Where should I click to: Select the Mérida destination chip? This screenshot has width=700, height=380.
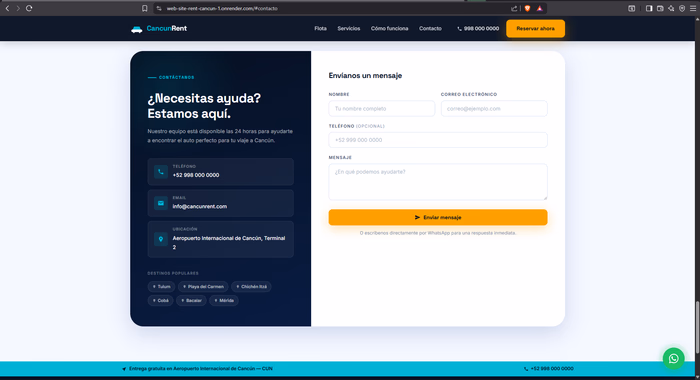(x=224, y=301)
